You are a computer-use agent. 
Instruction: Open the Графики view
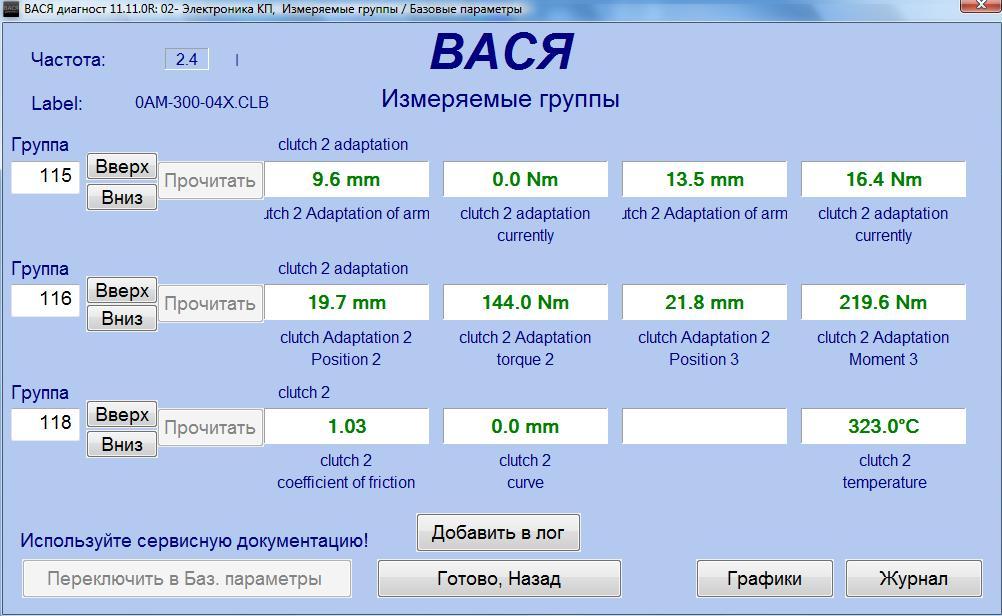[764, 578]
